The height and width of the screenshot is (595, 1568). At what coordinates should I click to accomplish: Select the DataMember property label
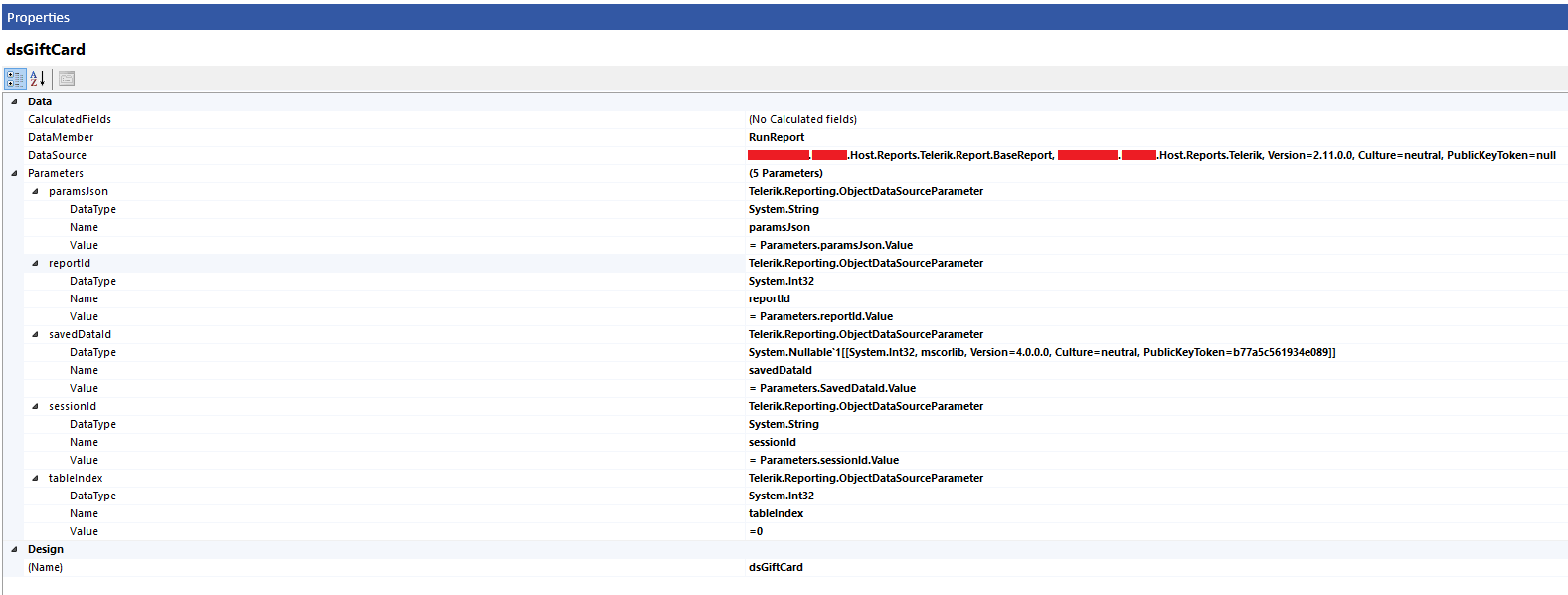[61, 137]
